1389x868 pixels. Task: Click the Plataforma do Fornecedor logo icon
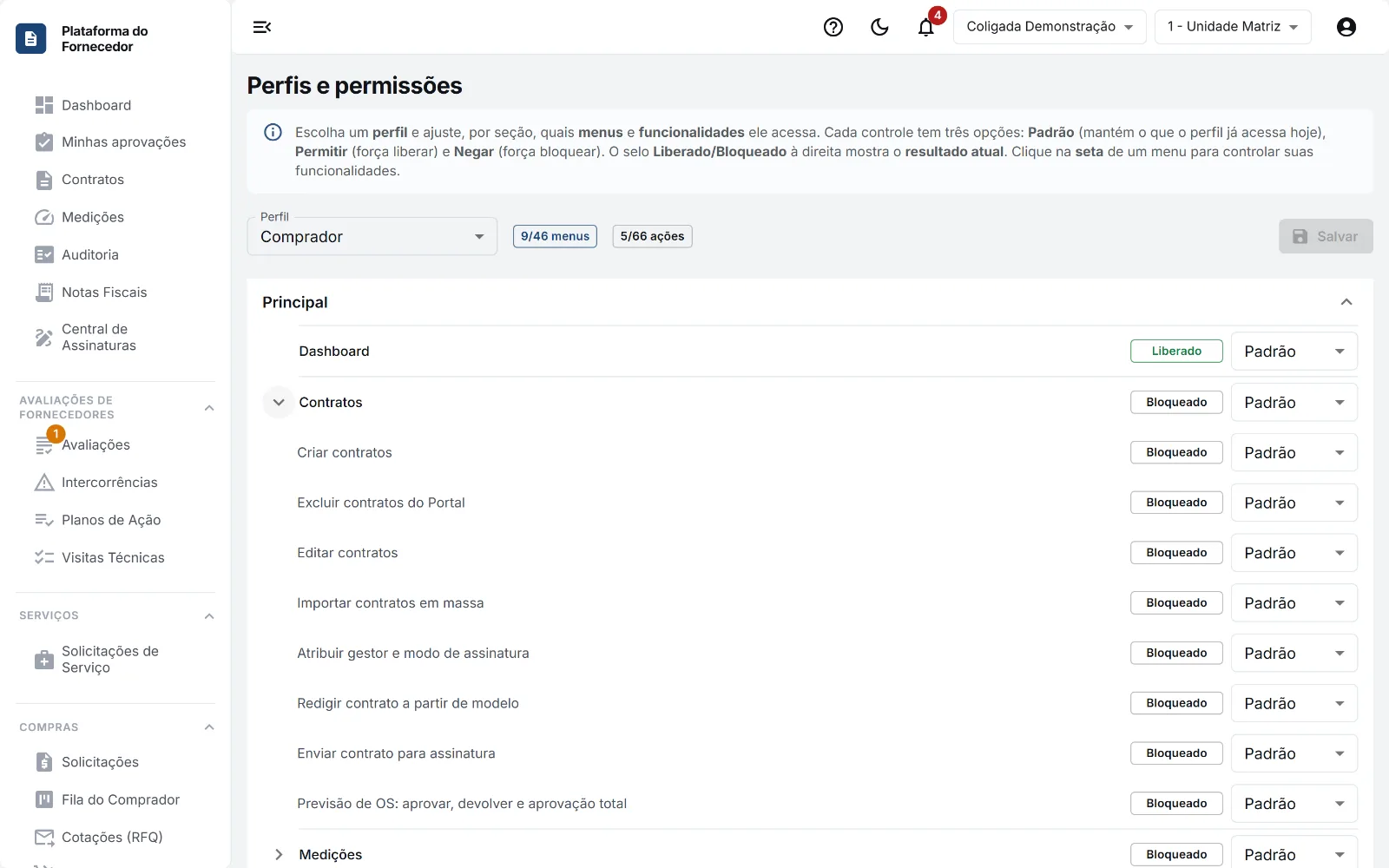(x=31, y=38)
